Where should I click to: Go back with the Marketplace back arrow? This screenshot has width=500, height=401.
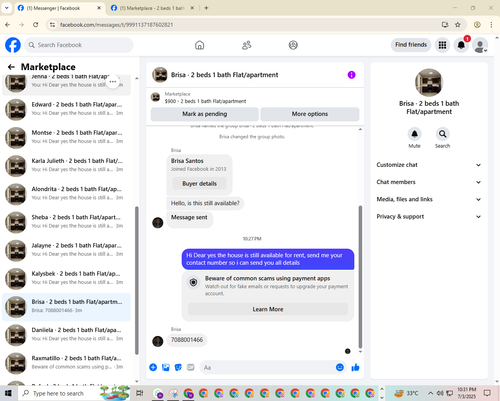pyautogui.click(x=11, y=67)
